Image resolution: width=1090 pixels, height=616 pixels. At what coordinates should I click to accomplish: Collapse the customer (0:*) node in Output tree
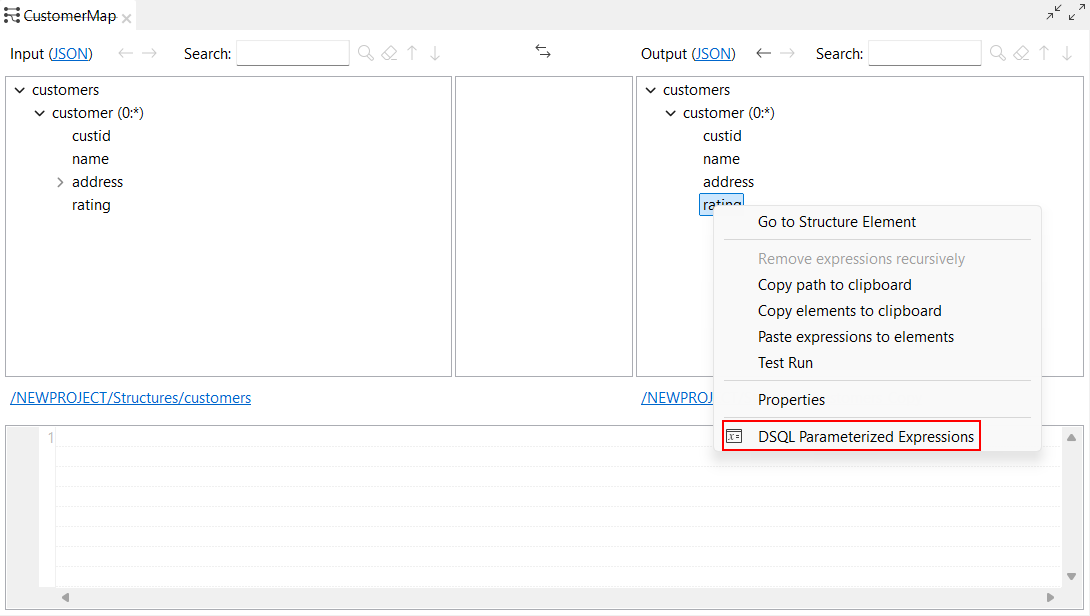[669, 113]
